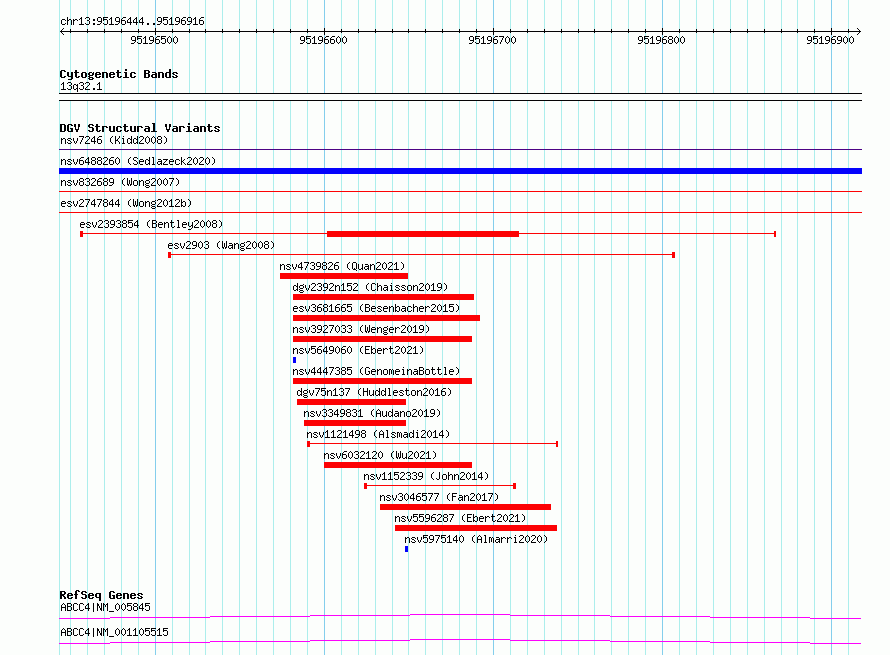Click ruler position 95196800

661,40
